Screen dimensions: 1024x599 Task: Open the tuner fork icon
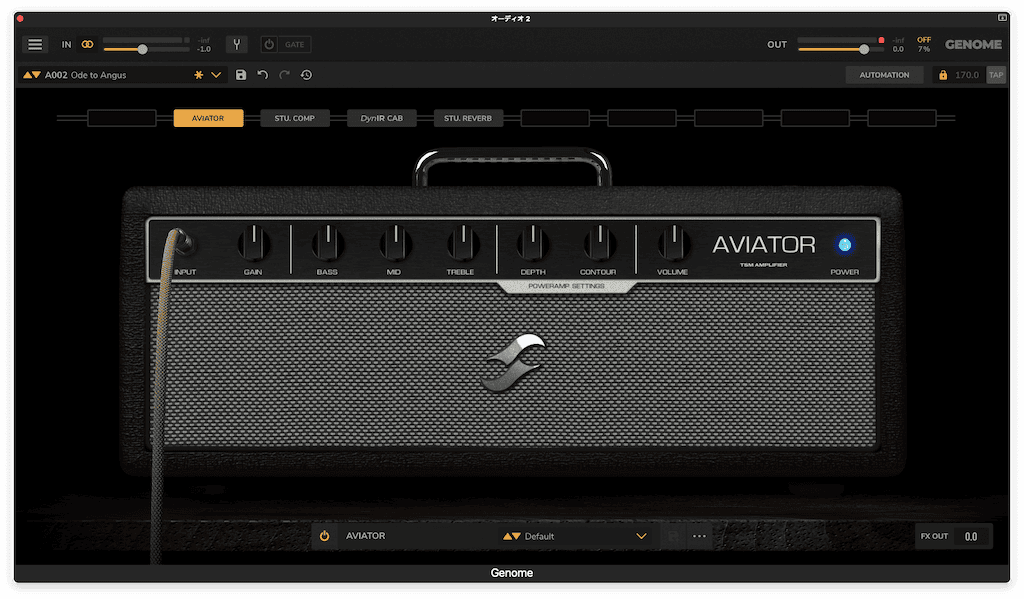click(236, 44)
